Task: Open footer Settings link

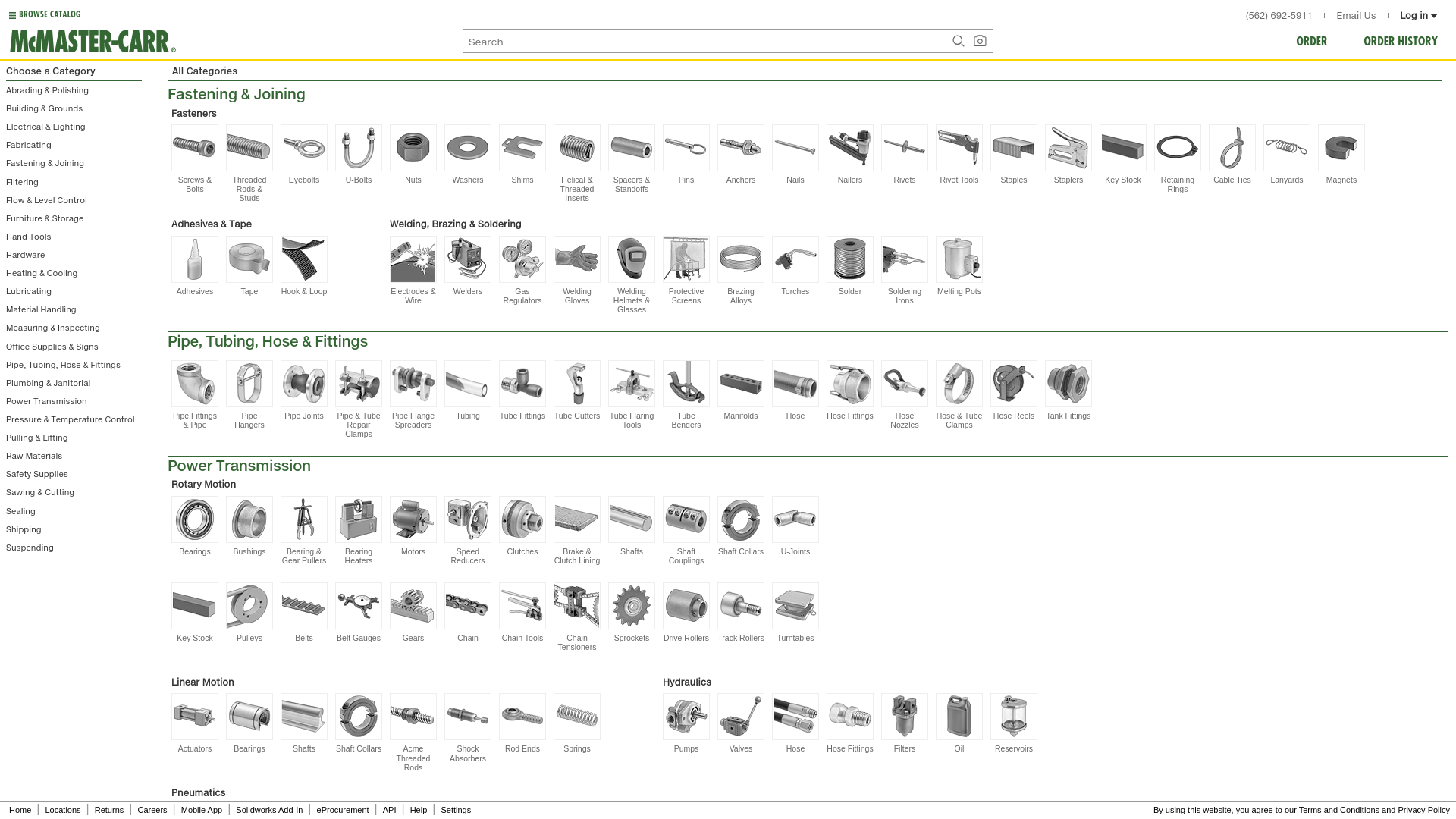Action: [456, 810]
